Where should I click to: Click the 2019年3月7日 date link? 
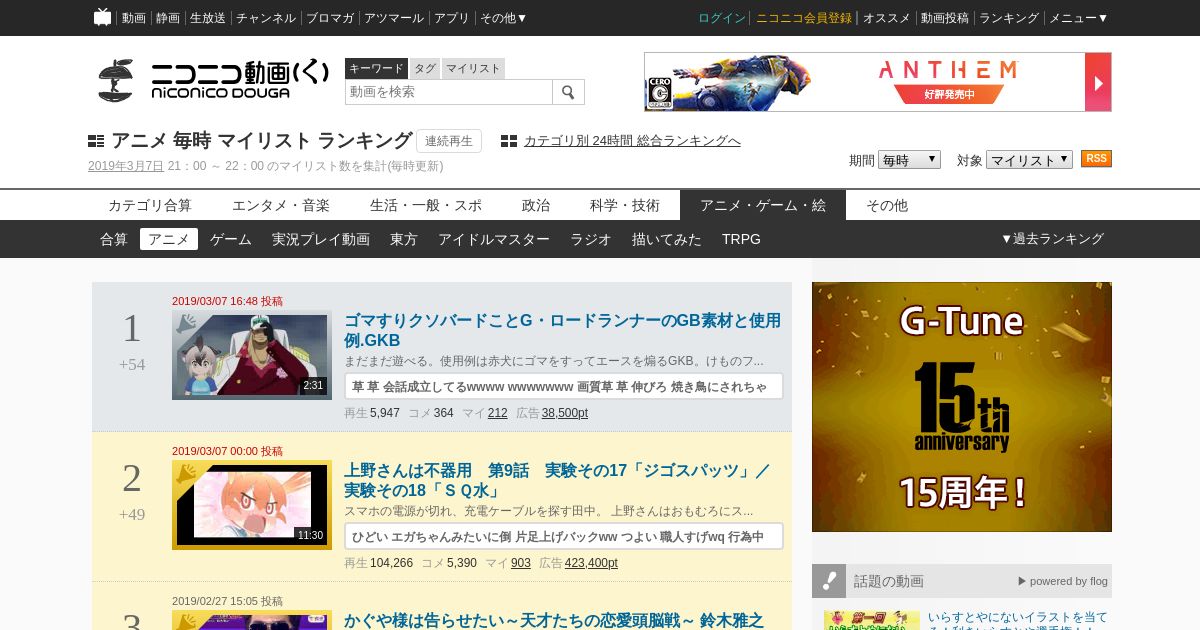pyautogui.click(x=126, y=166)
